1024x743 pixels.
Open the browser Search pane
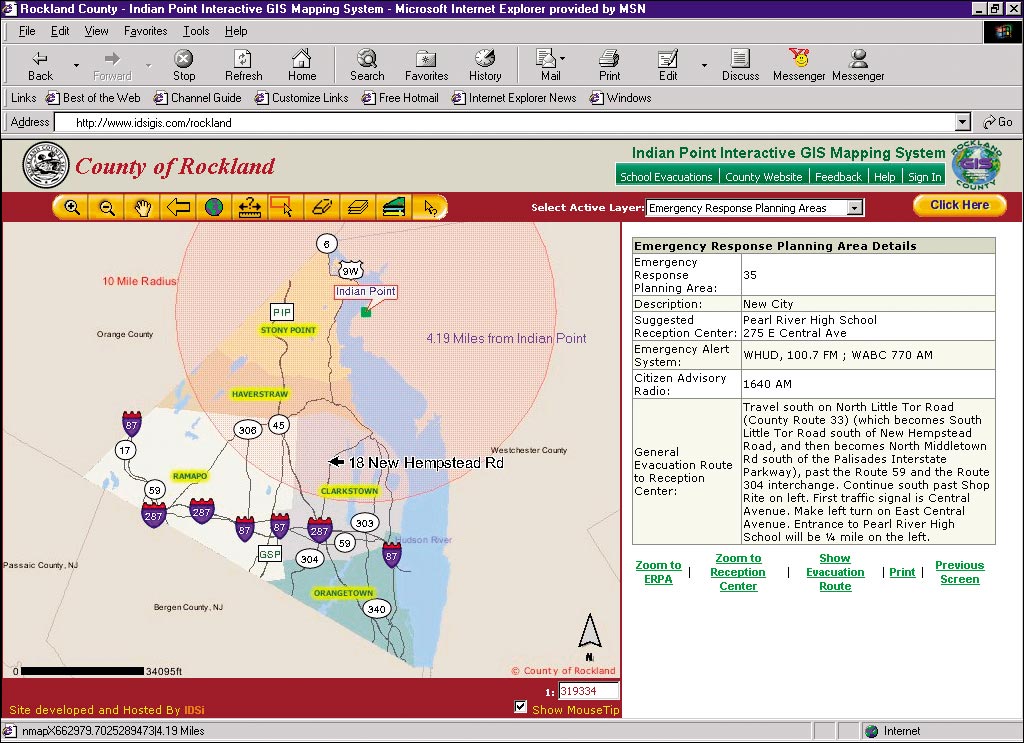point(367,66)
